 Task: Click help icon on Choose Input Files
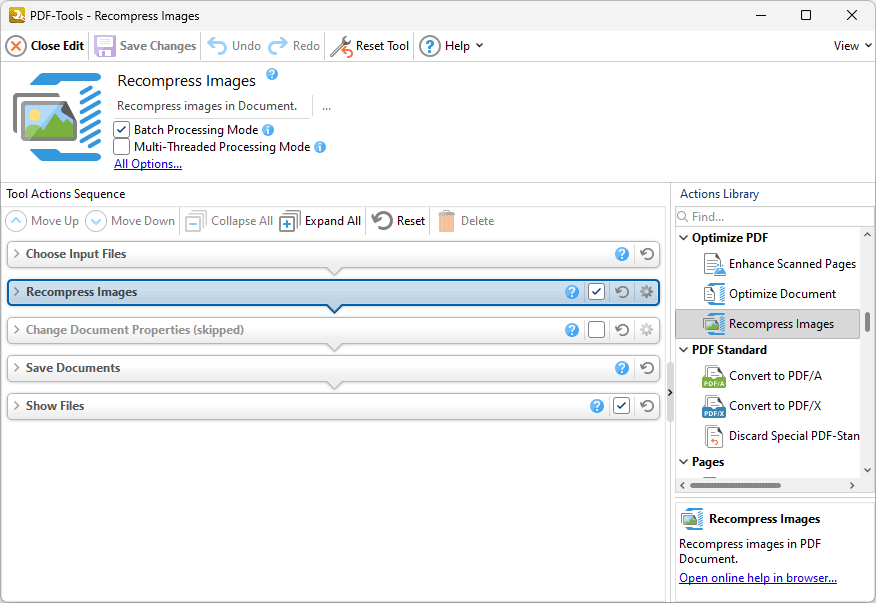pyautogui.click(x=622, y=254)
